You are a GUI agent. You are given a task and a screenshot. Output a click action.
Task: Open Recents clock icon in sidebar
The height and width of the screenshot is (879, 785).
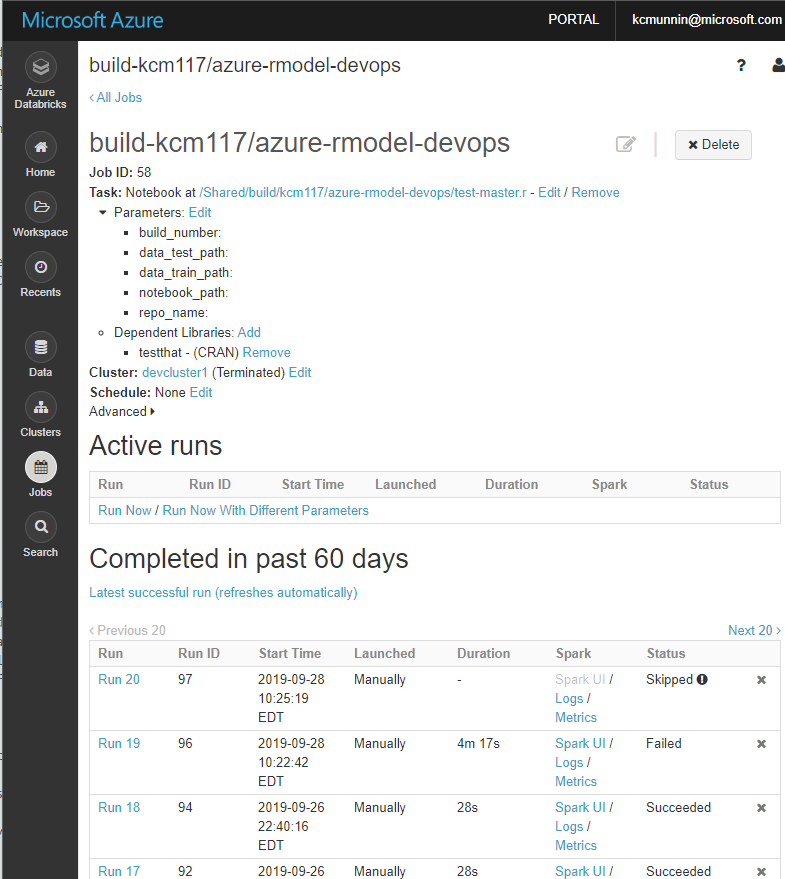click(40, 267)
